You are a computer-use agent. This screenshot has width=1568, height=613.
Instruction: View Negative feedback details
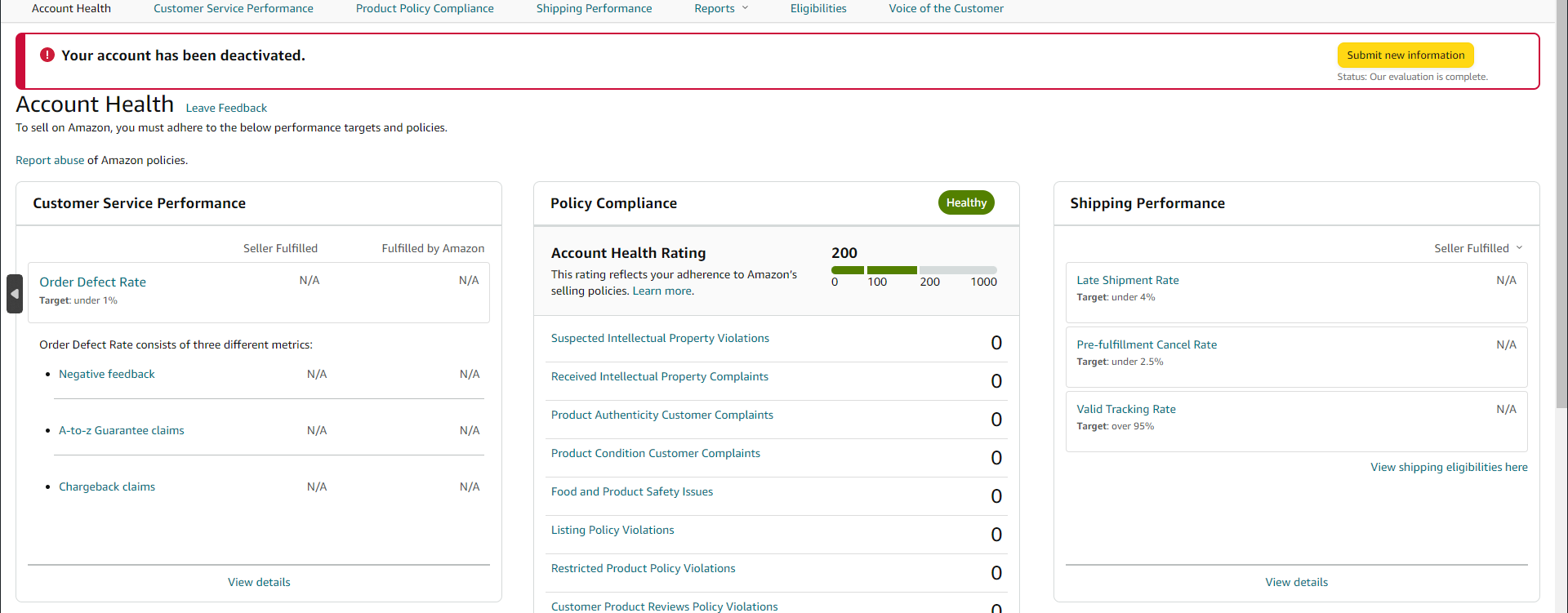[x=107, y=374]
